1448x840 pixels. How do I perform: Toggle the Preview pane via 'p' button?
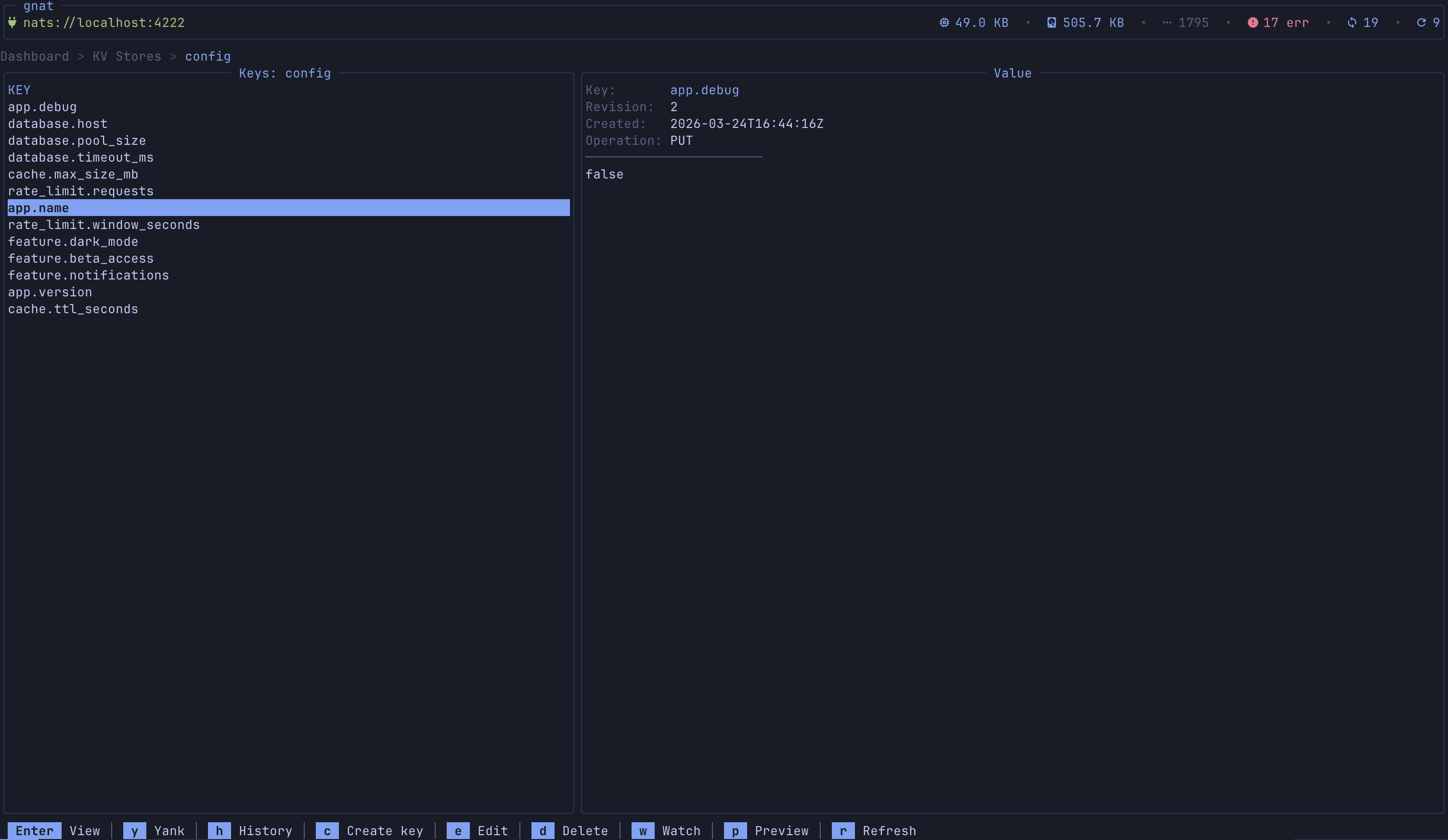(x=735, y=831)
